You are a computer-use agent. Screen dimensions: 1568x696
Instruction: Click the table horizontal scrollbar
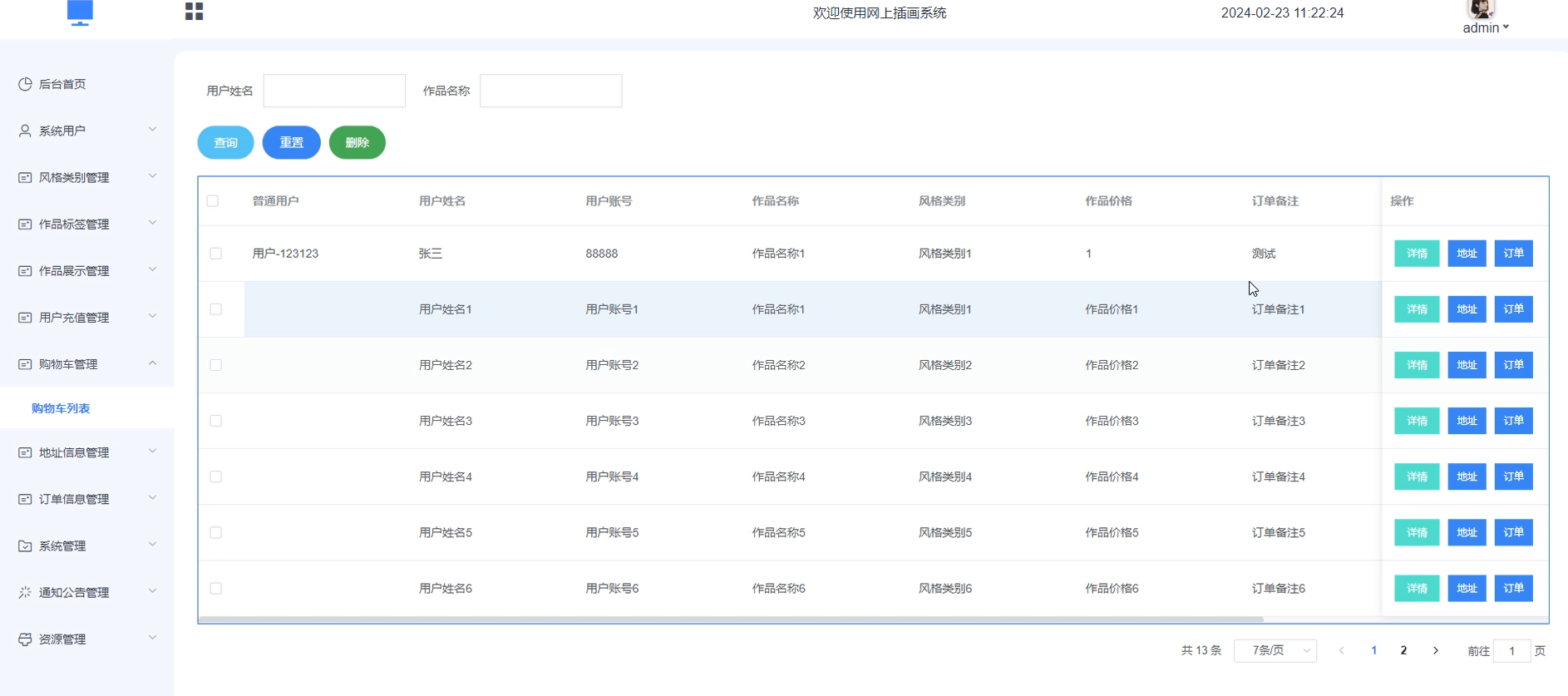click(731, 619)
